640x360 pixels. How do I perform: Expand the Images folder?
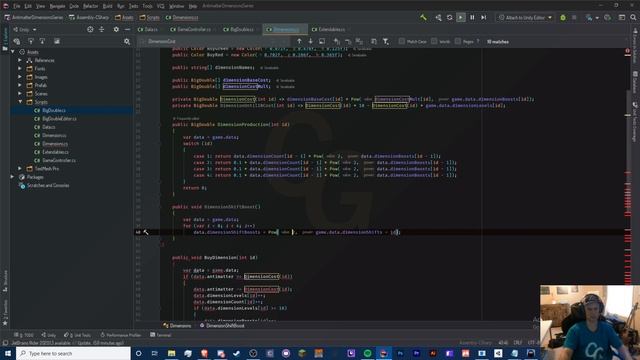(x=20, y=77)
